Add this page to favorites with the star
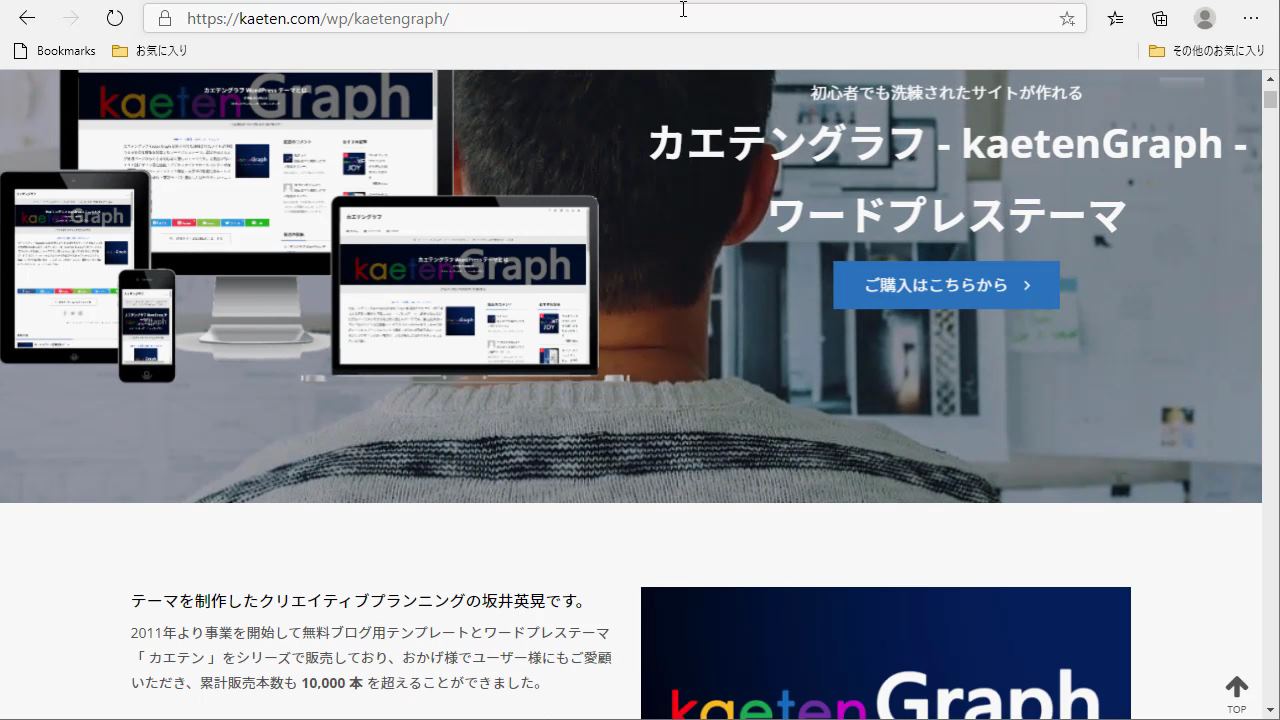 1067,18
